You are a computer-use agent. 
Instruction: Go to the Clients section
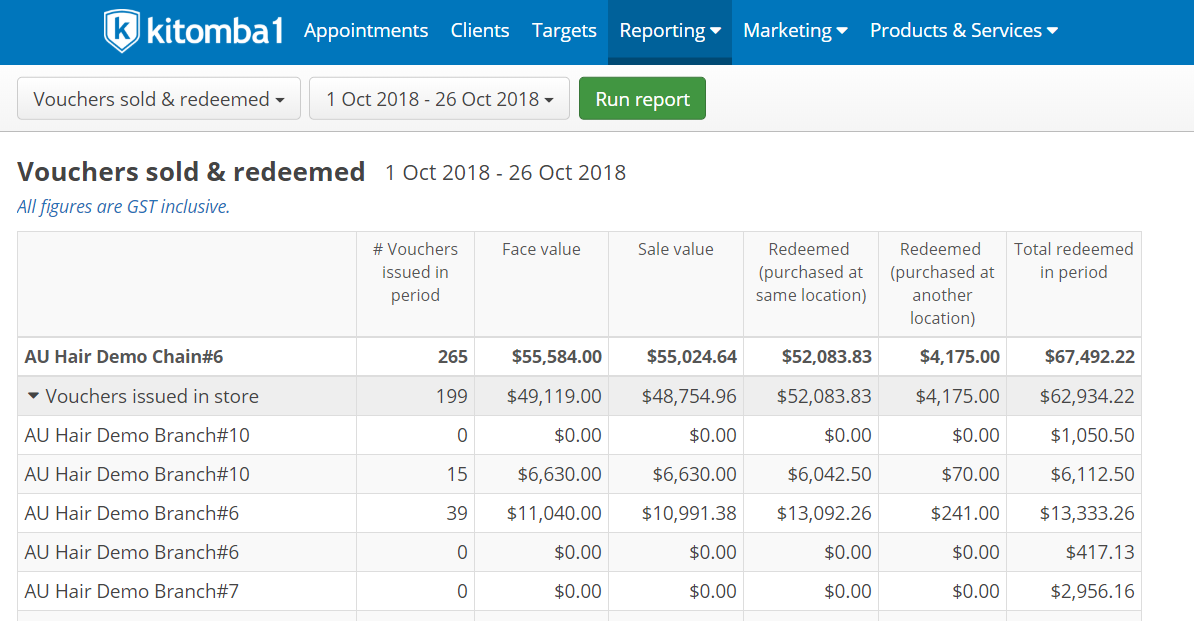(x=480, y=30)
